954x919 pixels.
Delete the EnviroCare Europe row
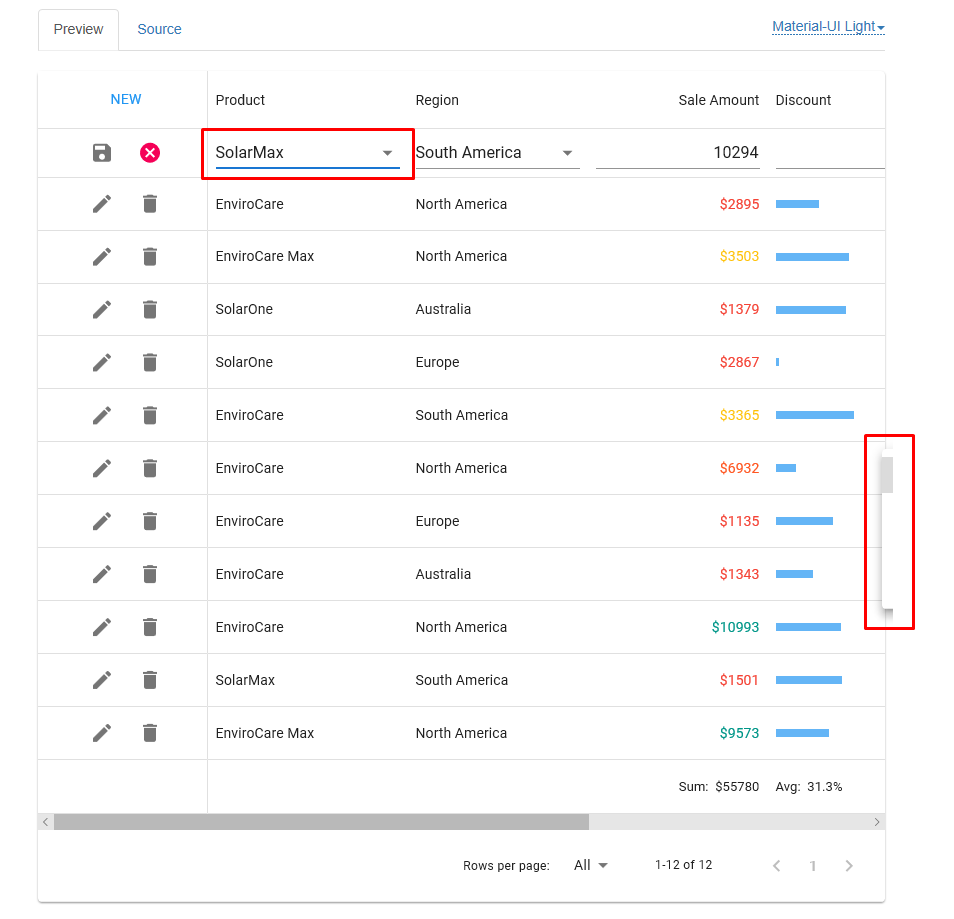[x=149, y=521]
